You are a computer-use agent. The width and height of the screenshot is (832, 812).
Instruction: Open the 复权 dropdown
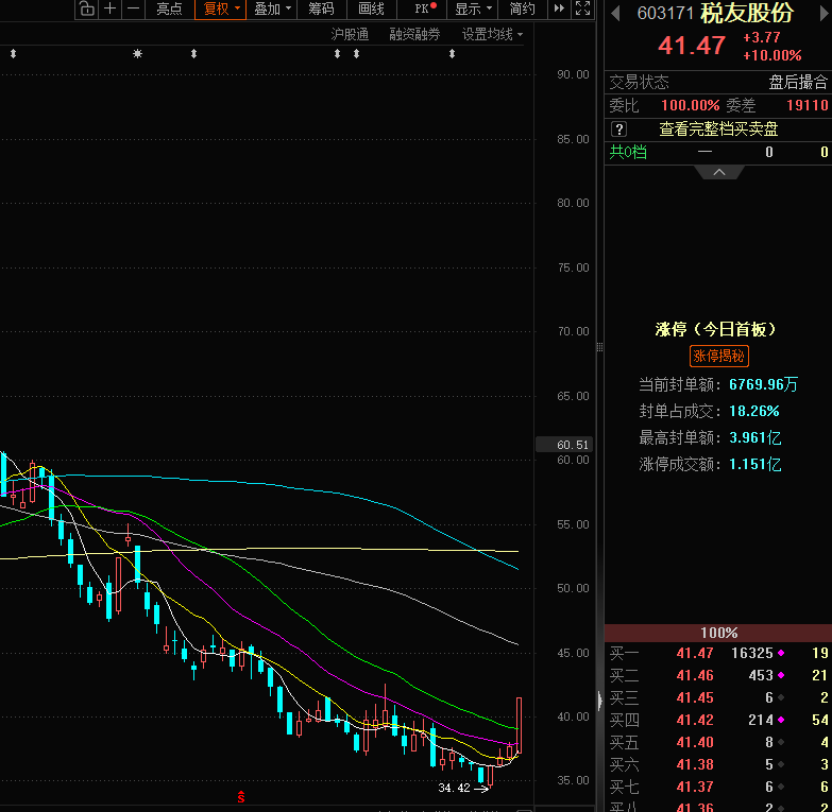coord(221,9)
